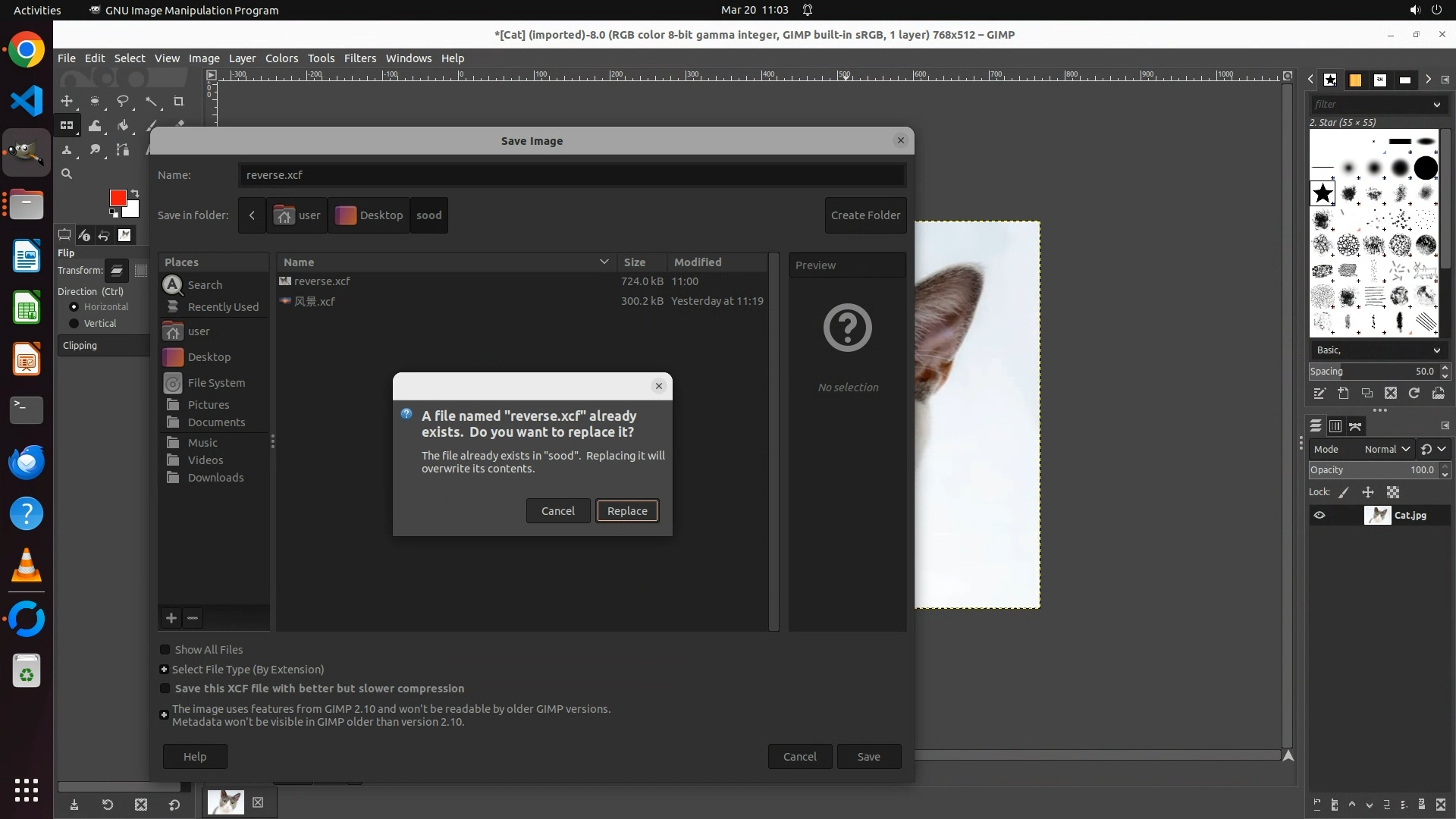Check better but slower compression option
Image resolution: width=1456 pixels, height=819 pixels.
pos(165,689)
